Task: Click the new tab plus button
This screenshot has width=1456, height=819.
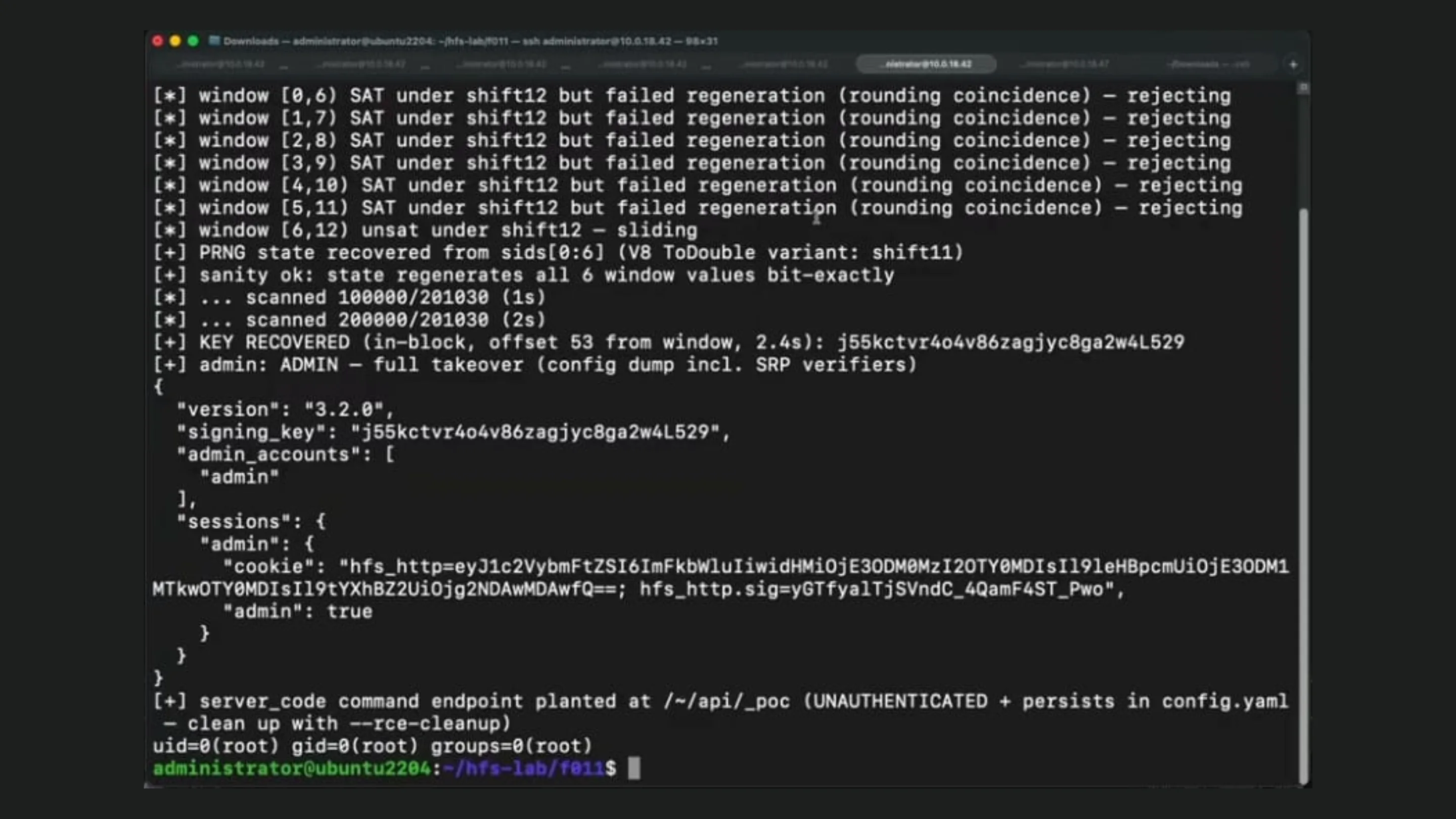Action: point(1293,64)
